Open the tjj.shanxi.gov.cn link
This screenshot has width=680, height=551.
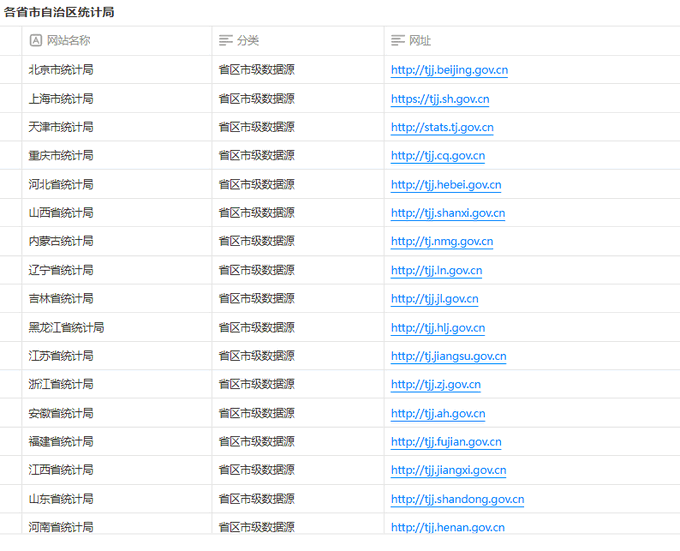point(448,213)
